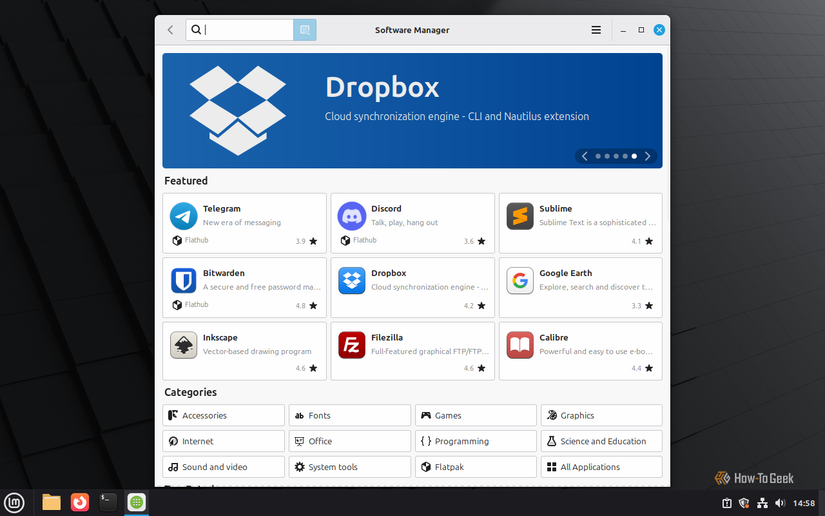The height and width of the screenshot is (516, 825).
Task: Open the Graphics category
Action: pyautogui.click(x=601, y=415)
